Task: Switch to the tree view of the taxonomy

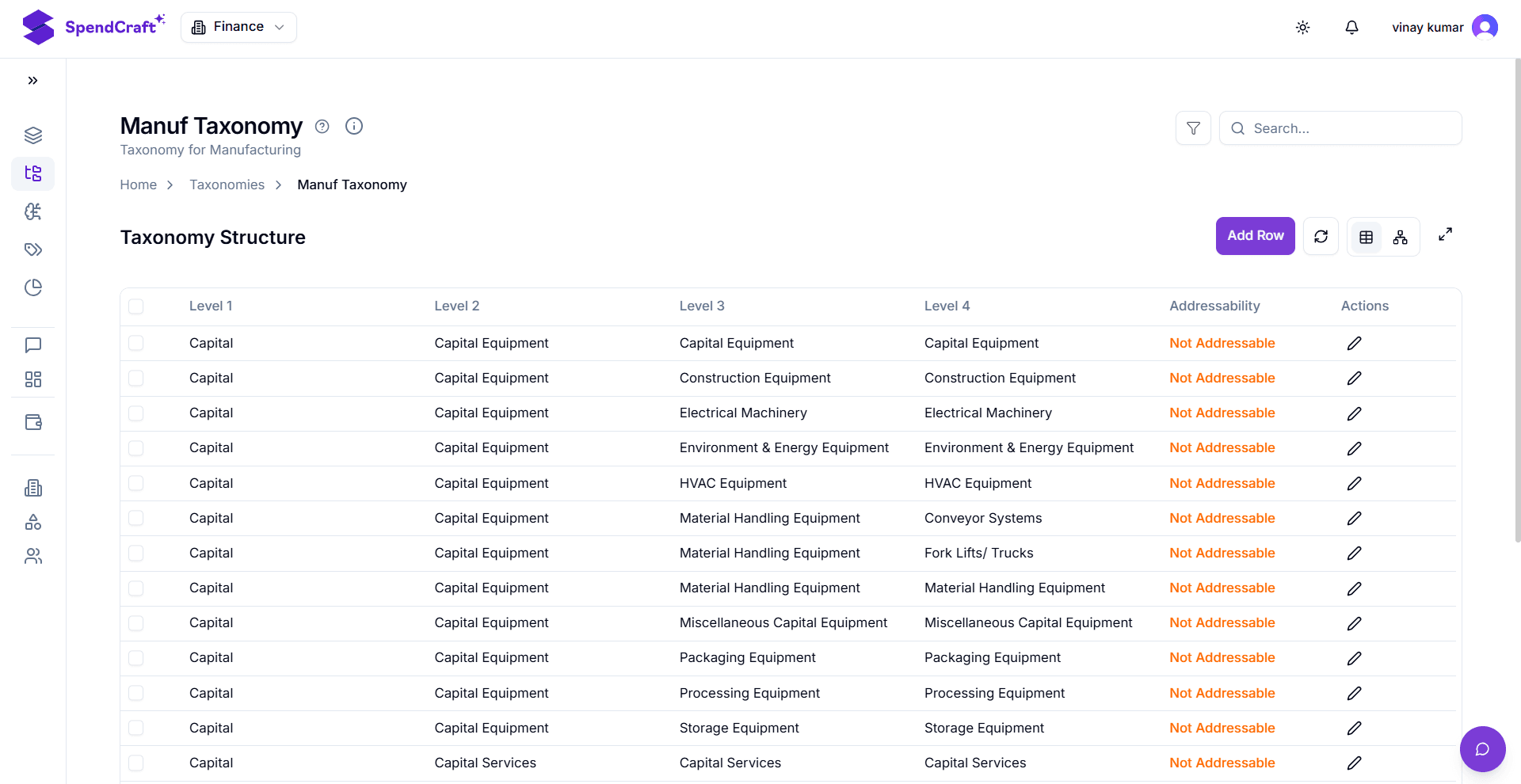Action: coord(1401,236)
